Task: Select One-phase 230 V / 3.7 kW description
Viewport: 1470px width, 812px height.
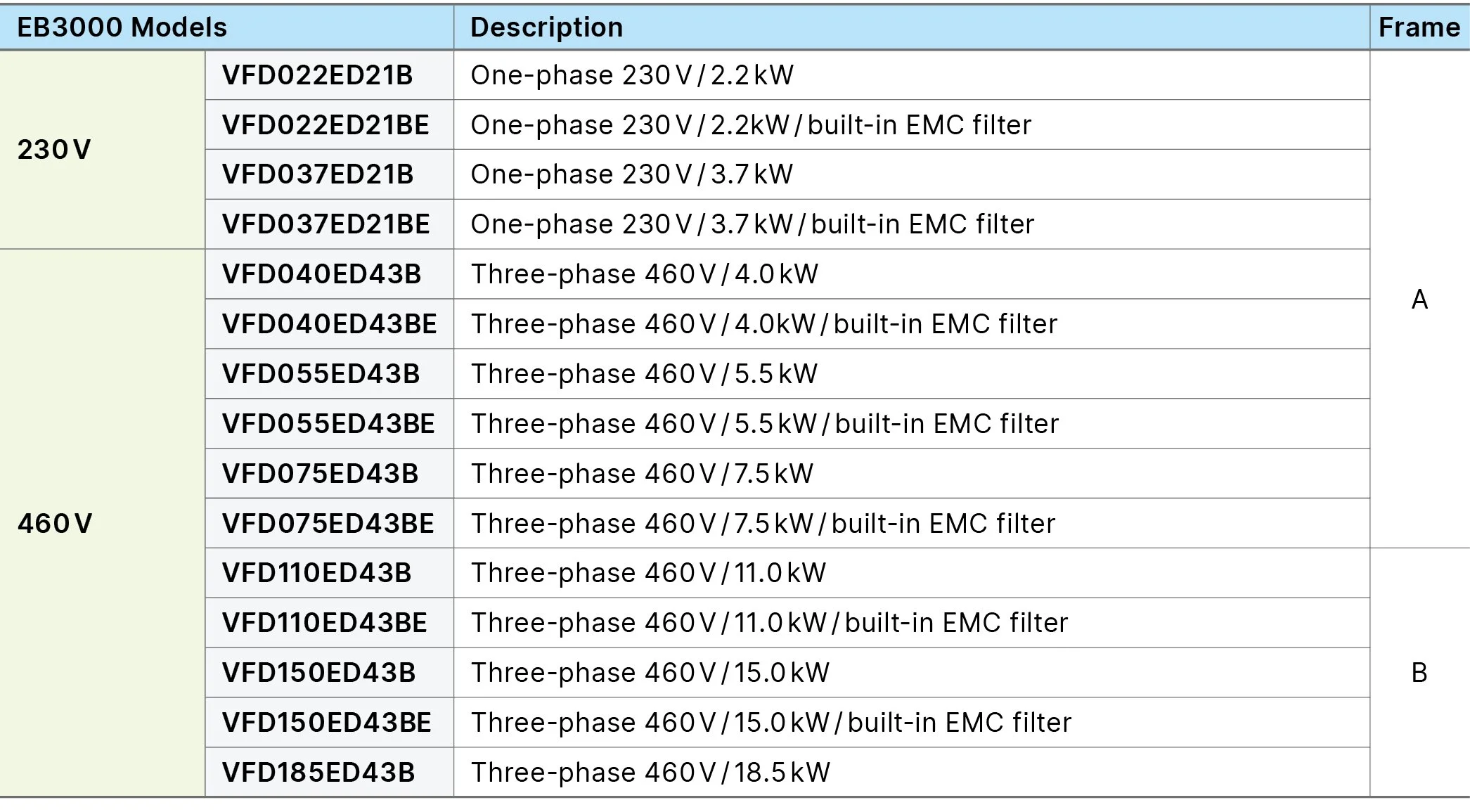Action: point(632,174)
